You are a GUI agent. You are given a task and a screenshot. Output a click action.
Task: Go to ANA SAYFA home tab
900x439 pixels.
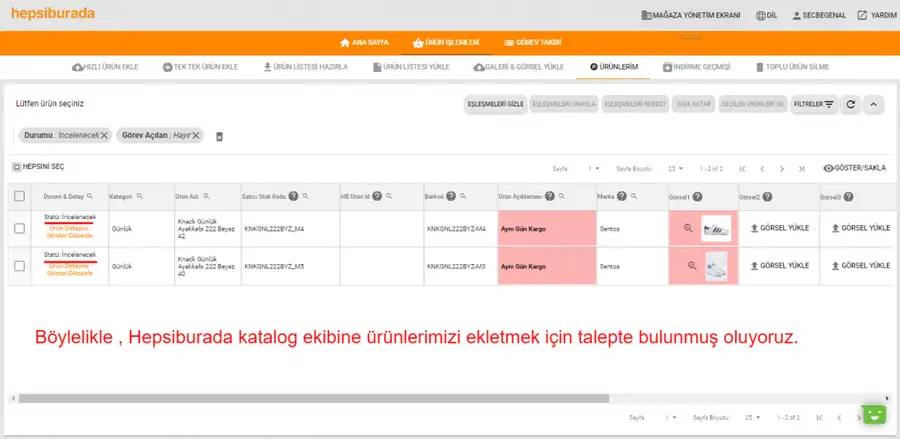tap(364, 42)
